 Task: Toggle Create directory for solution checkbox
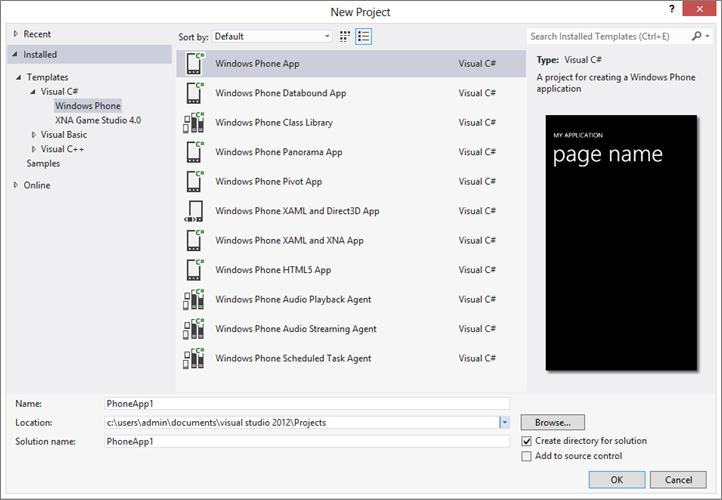(x=526, y=441)
